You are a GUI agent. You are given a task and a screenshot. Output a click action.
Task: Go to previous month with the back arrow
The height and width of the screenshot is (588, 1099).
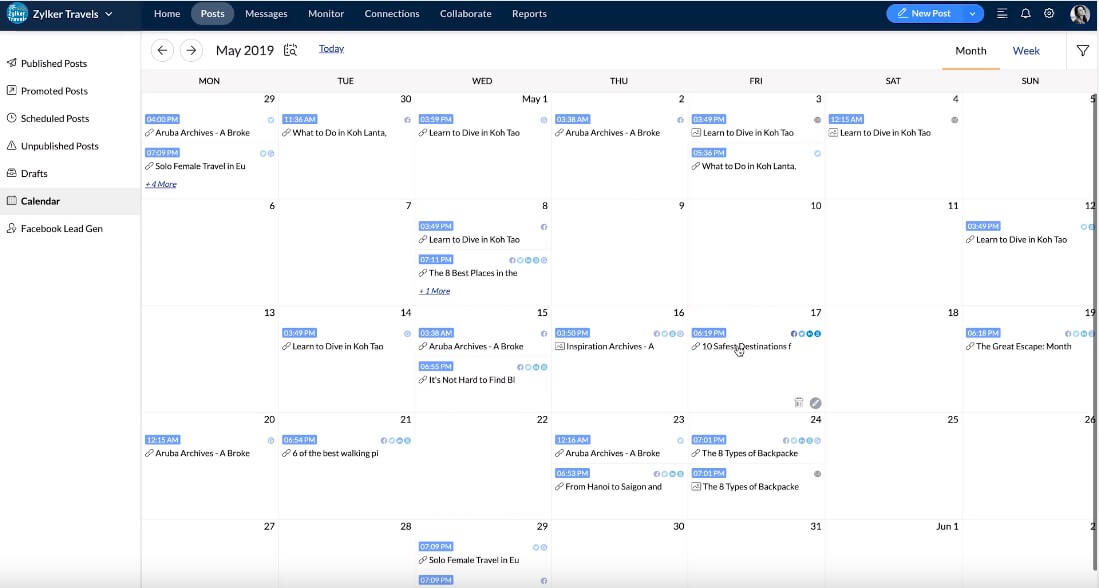[x=160, y=49]
